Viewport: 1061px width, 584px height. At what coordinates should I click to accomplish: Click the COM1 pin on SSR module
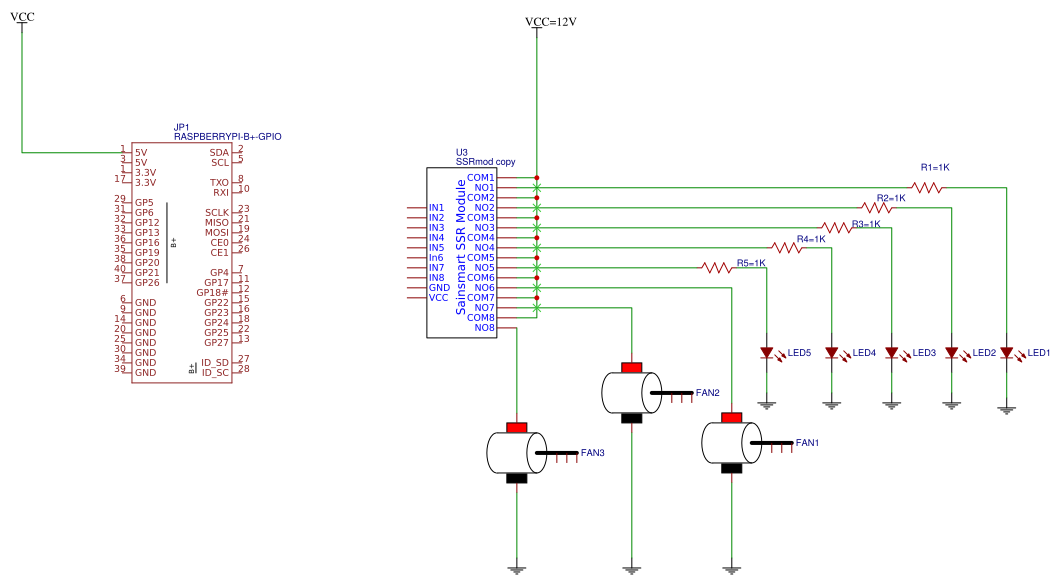tap(481, 177)
